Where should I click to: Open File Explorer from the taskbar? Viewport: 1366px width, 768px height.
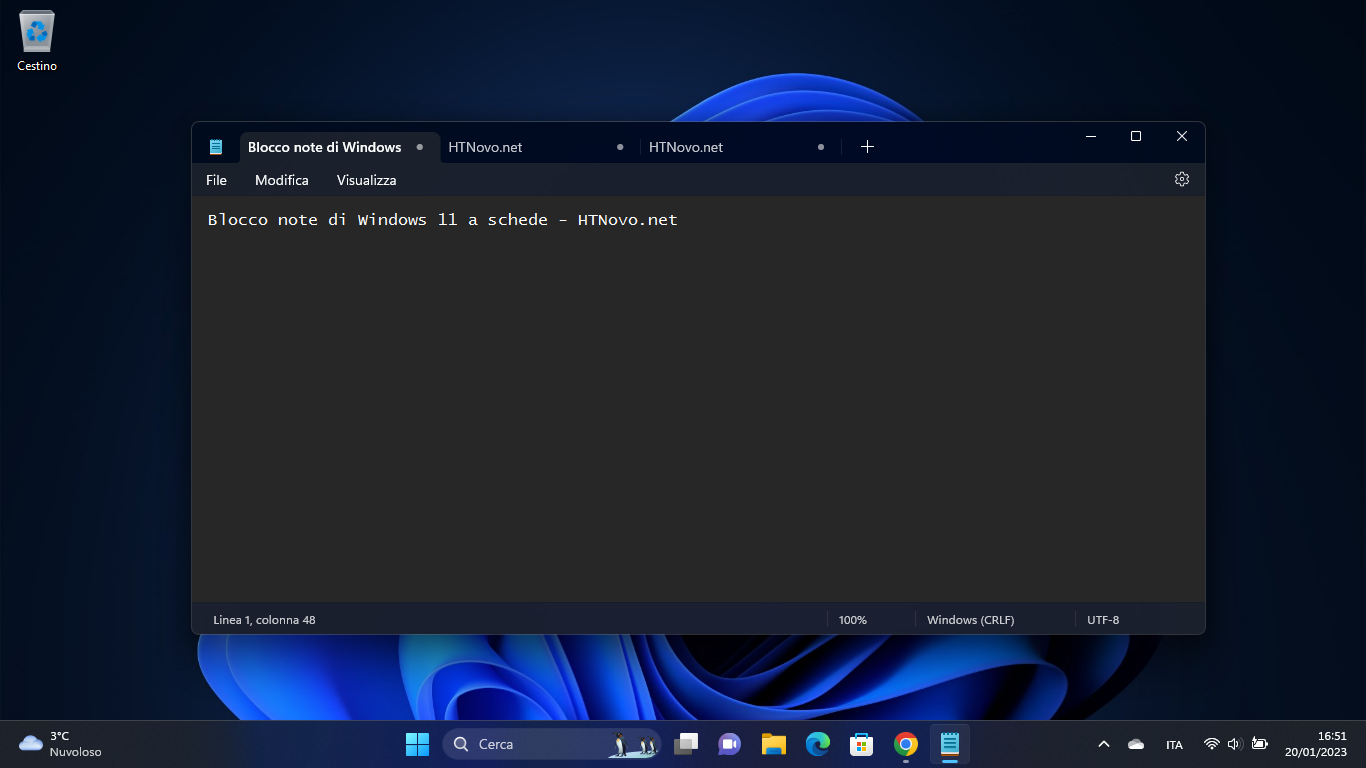773,744
